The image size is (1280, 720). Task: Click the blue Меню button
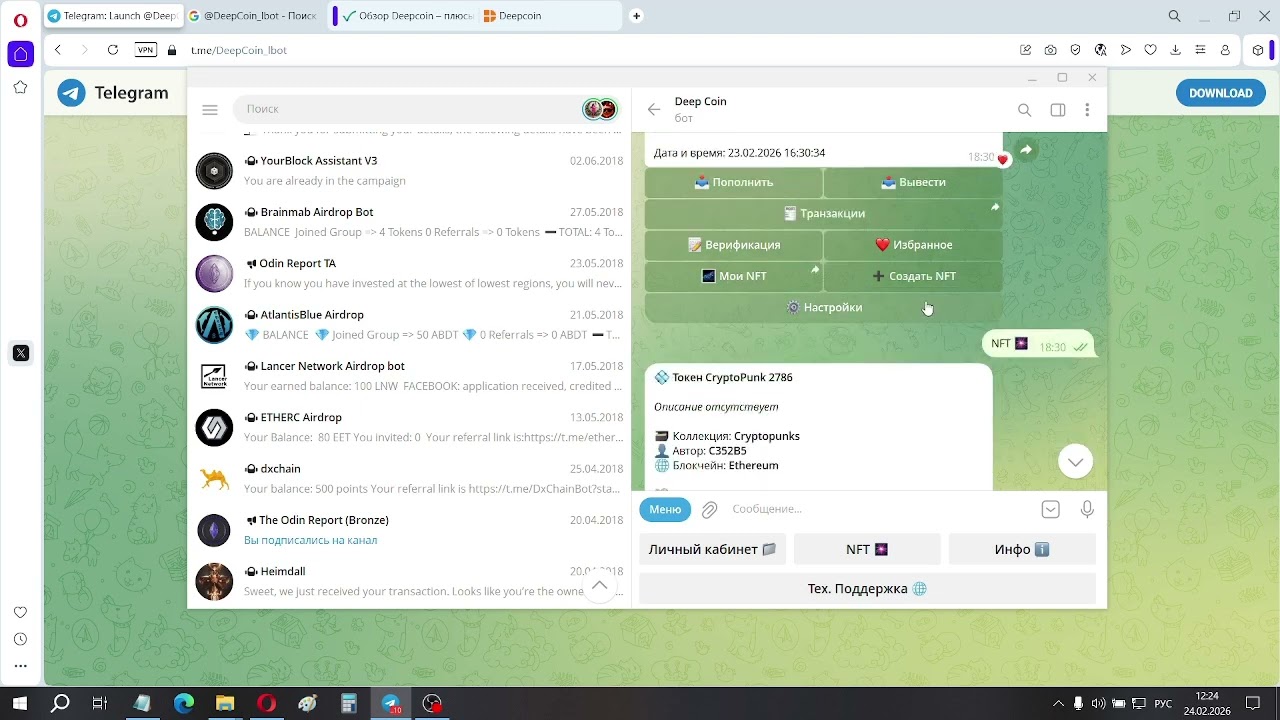click(665, 509)
